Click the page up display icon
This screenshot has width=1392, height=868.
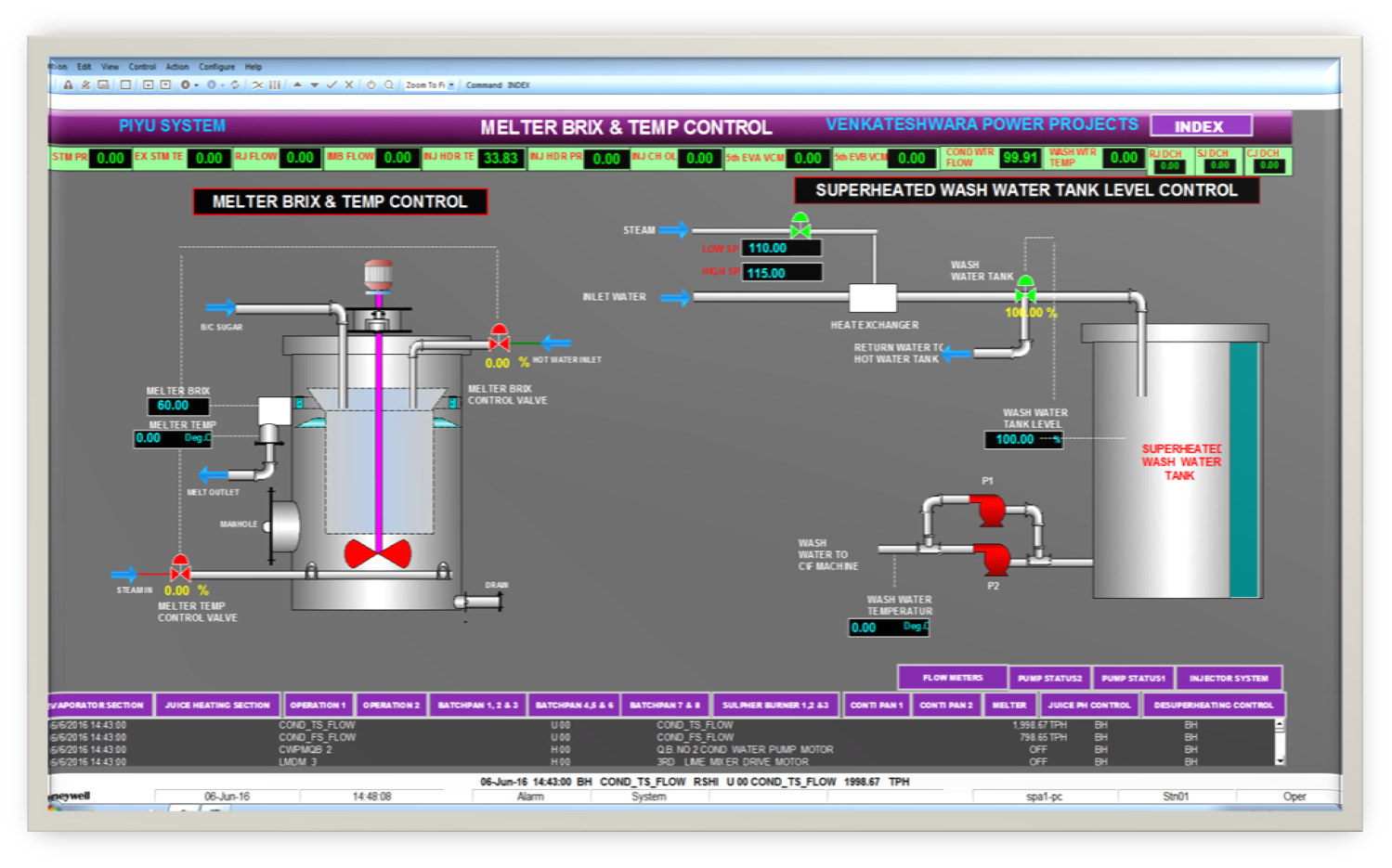[x=165, y=84]
